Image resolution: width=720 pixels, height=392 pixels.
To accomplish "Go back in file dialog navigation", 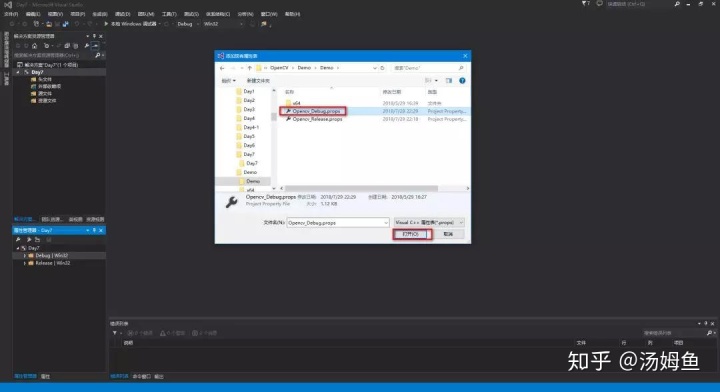I will (x=222, y=68).
